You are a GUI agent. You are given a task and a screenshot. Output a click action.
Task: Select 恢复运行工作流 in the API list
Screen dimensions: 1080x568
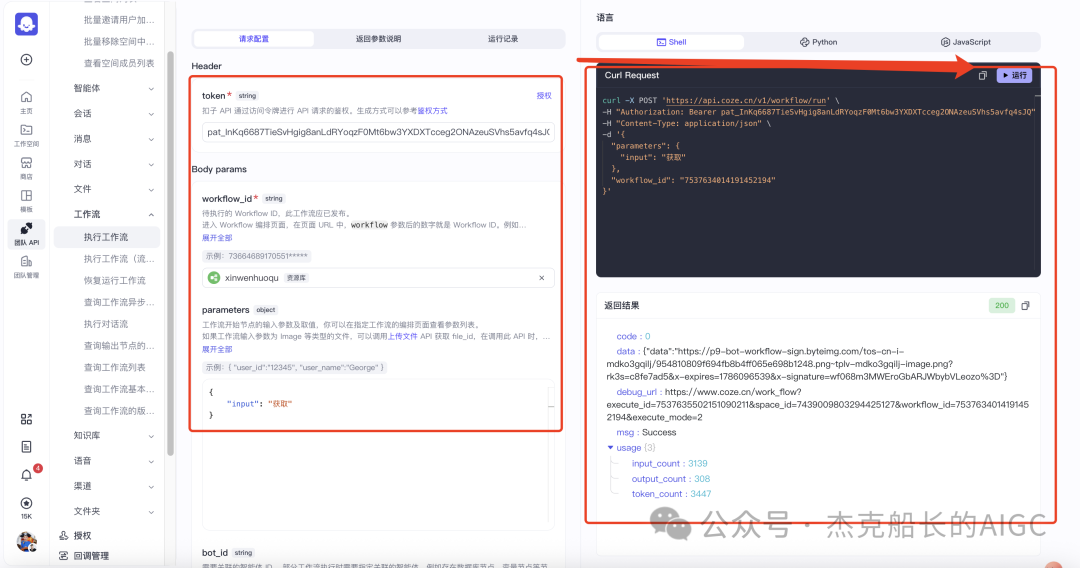pos(114,281)
